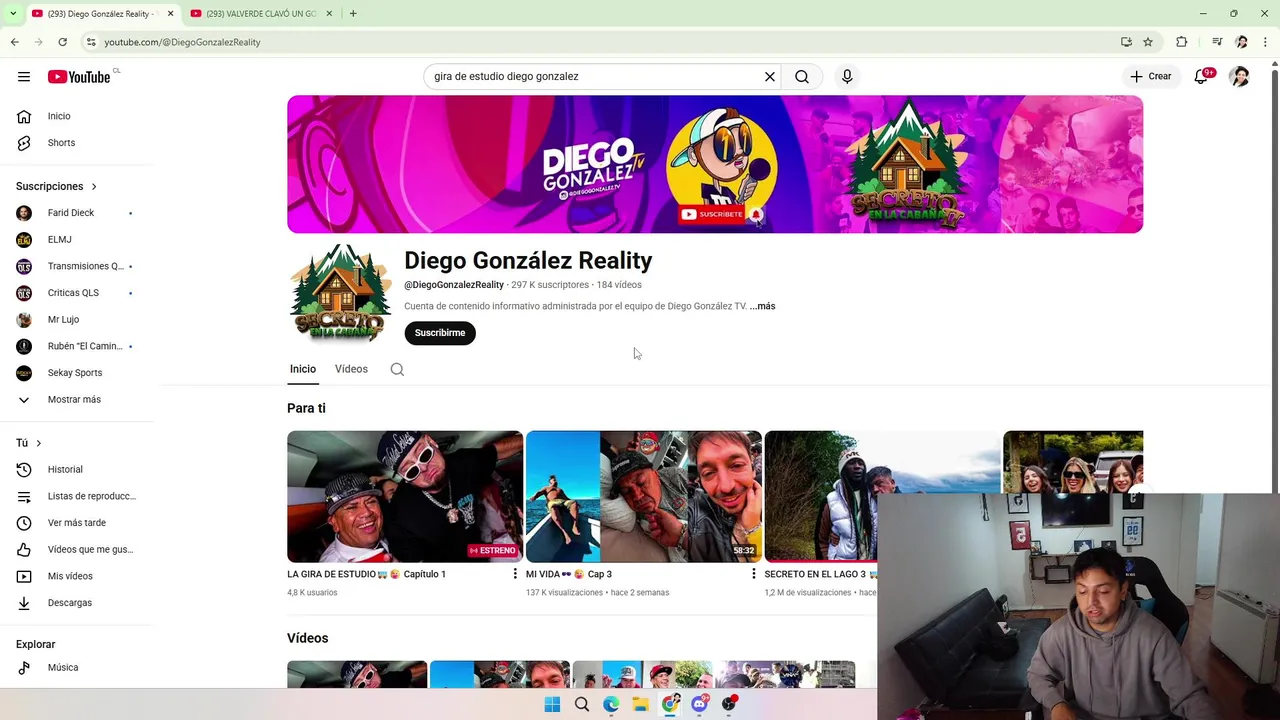Click the Chrome address bar URL
Viewport: 1280px width, 720px height.
[x=182, y=42]
